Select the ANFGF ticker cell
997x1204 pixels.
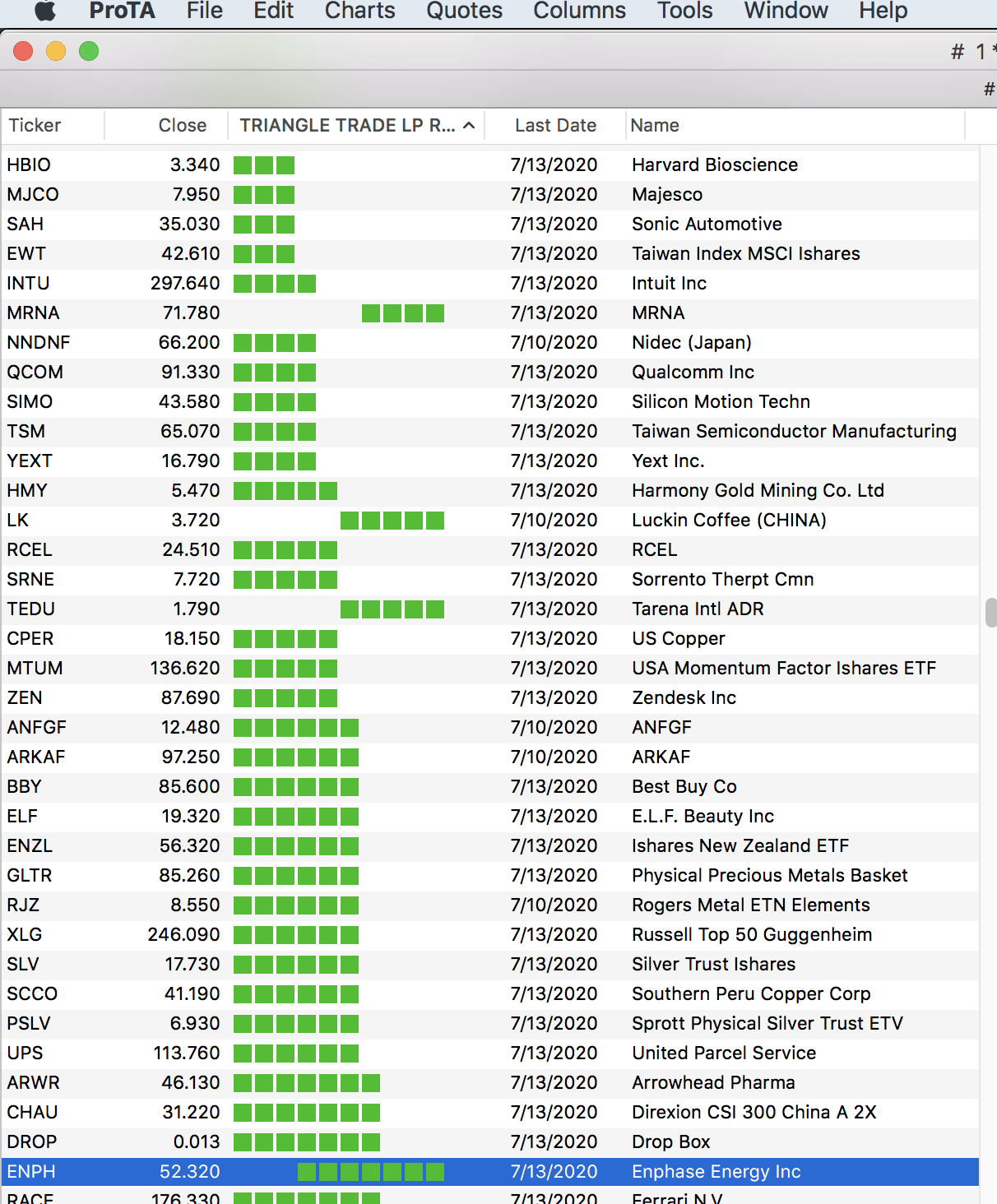pyautogui.click(x=37, y=727)
